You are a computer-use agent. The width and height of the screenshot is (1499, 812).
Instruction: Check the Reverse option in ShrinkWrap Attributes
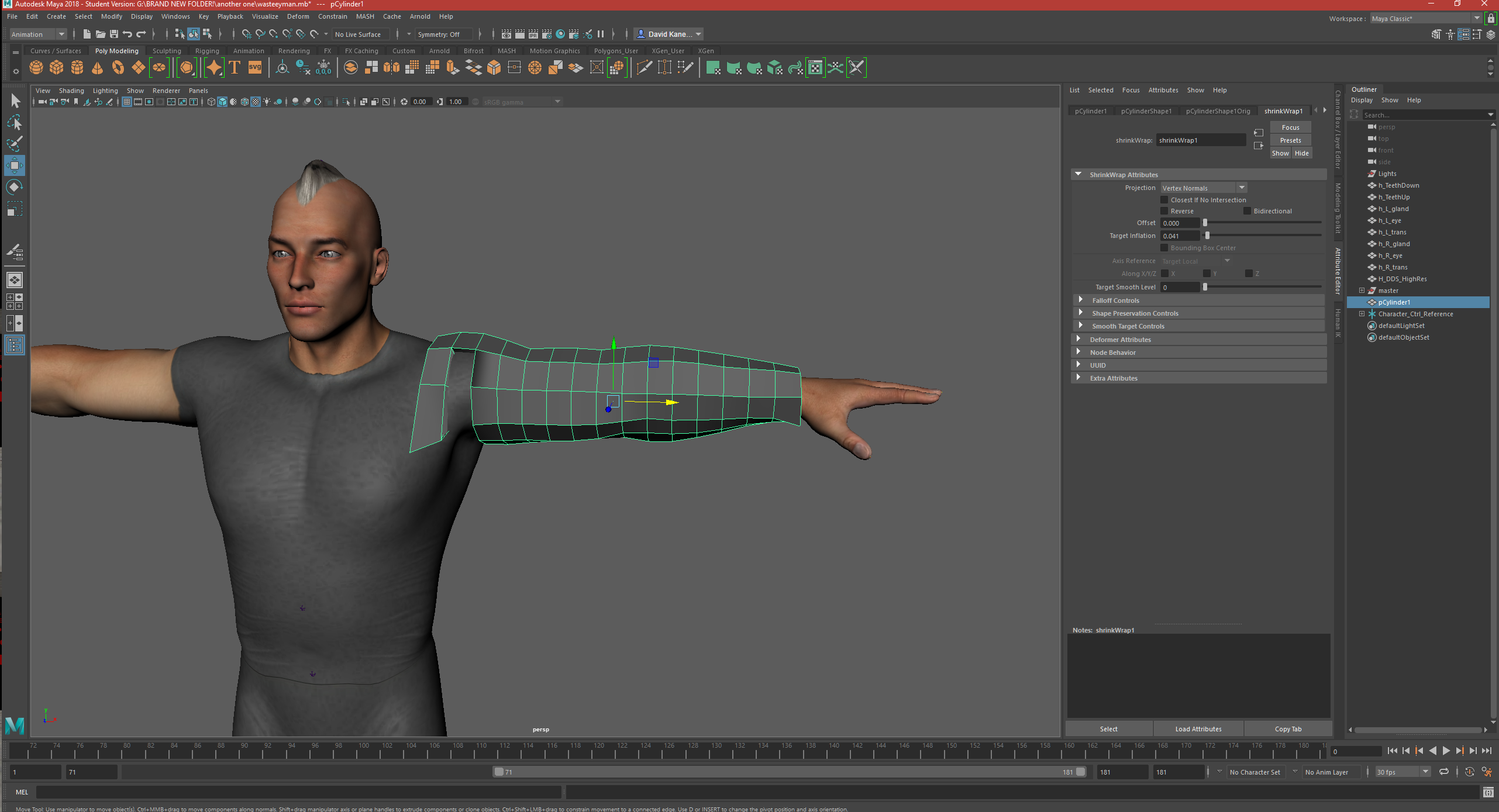click(x=1164, y=211)
